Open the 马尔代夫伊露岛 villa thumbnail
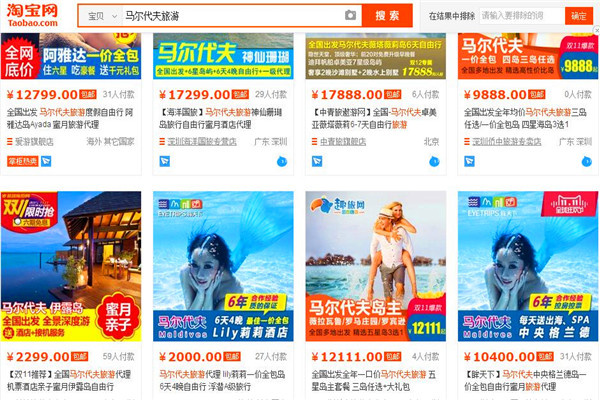600x400 pixels. [x=71, y=266]
